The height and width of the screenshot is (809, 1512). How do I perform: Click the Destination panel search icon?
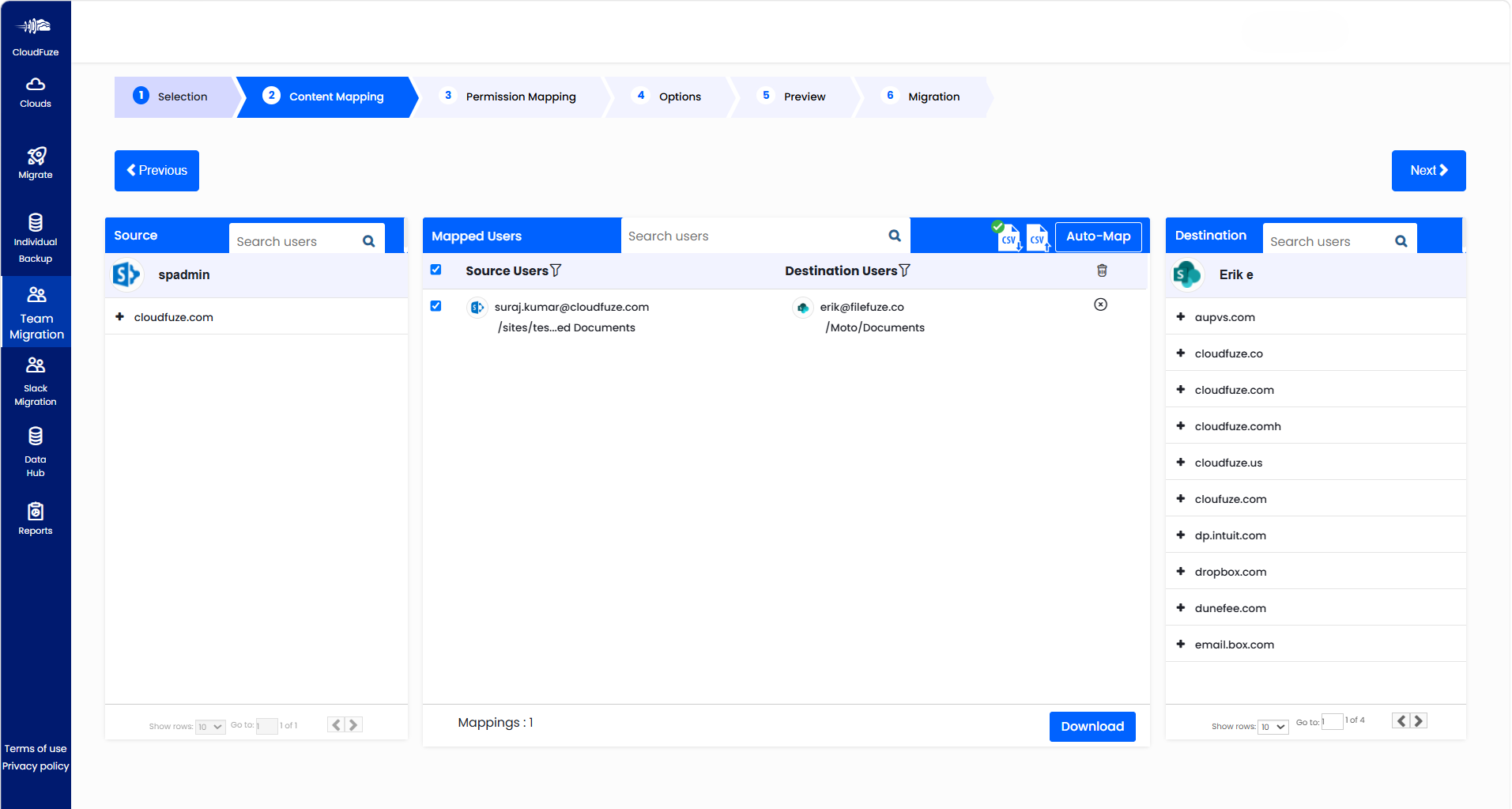(x=1401, y=241)
